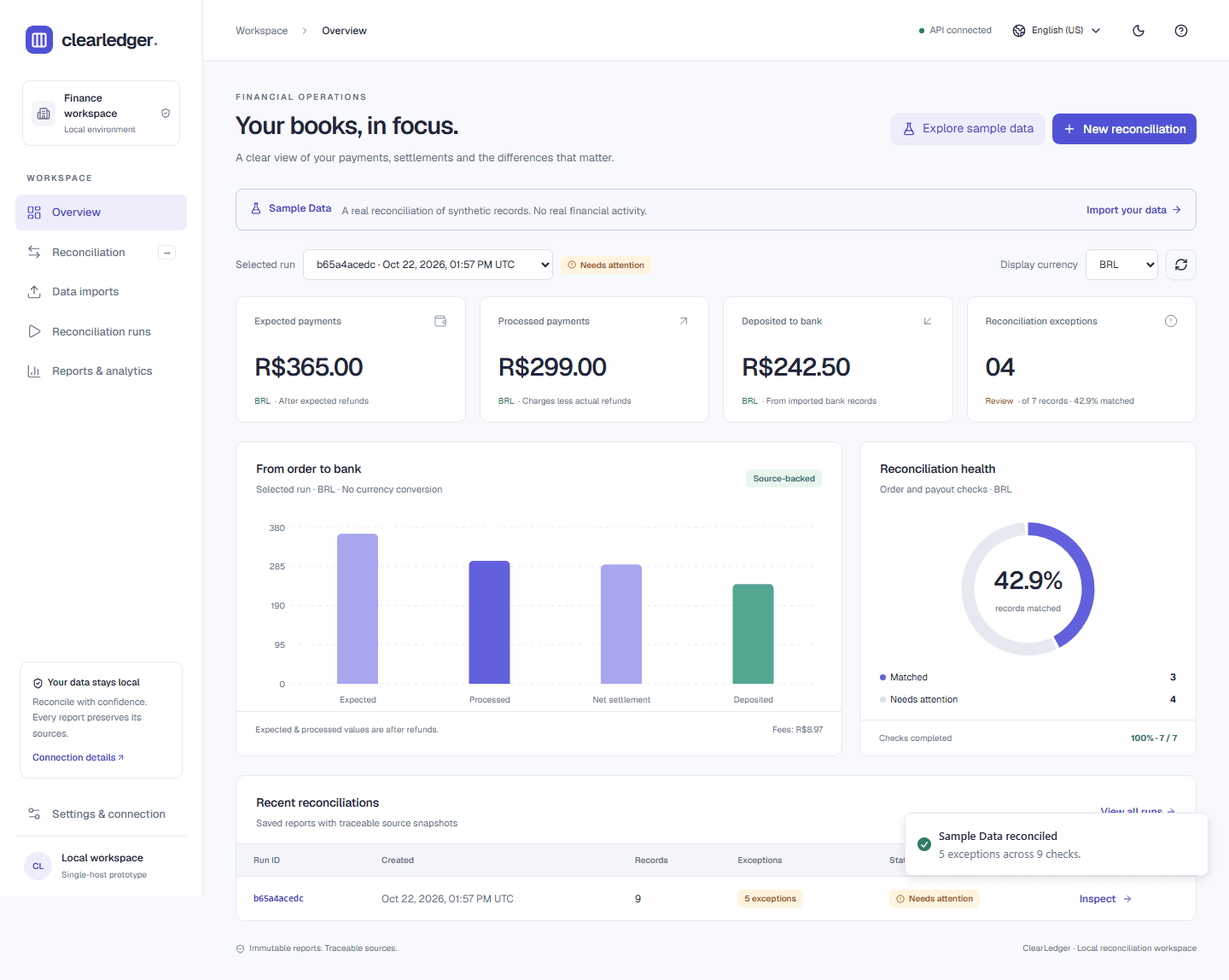1229x980 pixels.
Task: Click the Source-backed badge
Action: 783,479
